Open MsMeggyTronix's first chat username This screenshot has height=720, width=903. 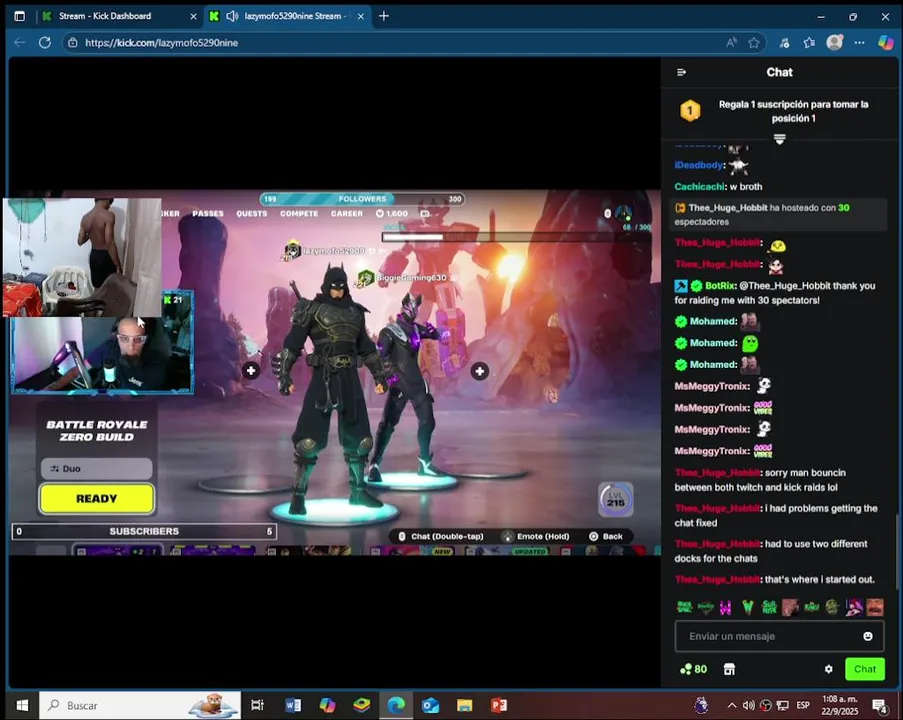712,386
